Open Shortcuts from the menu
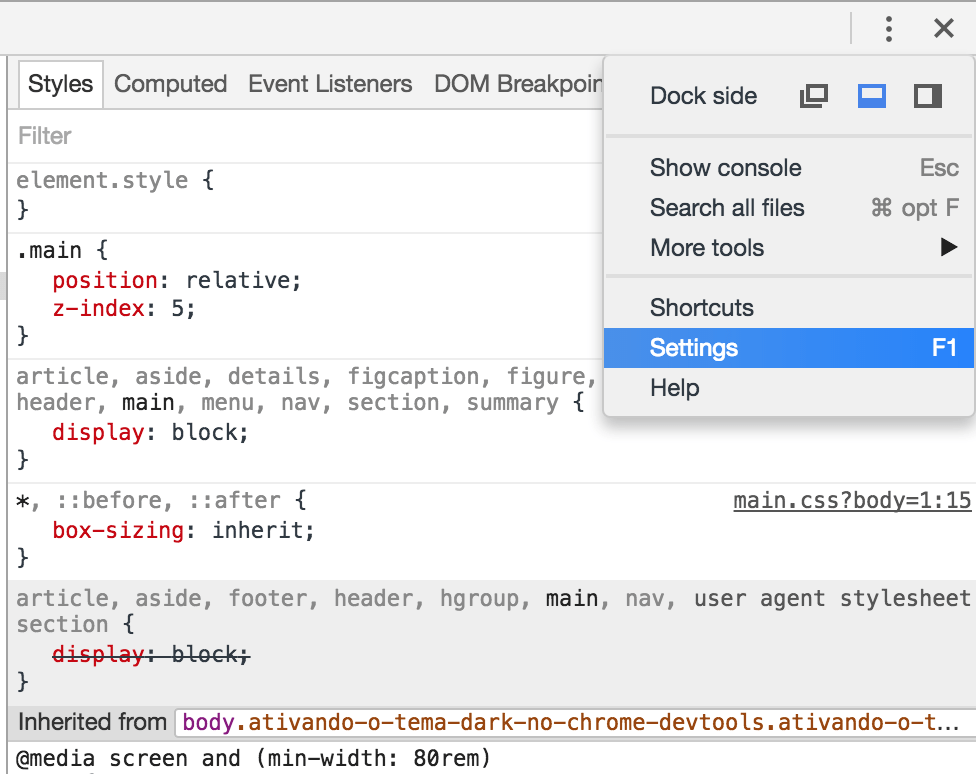976x774 pixels. click(x=789, y=308)
